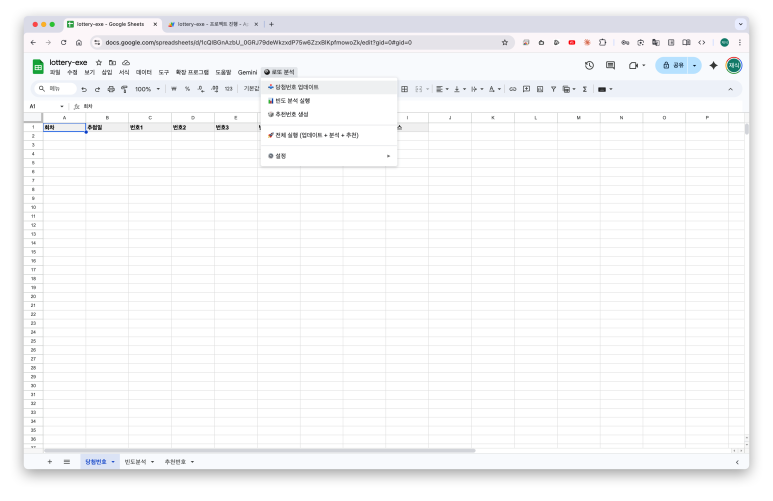Click the create filter funnel icon

[x=553, y=89]
